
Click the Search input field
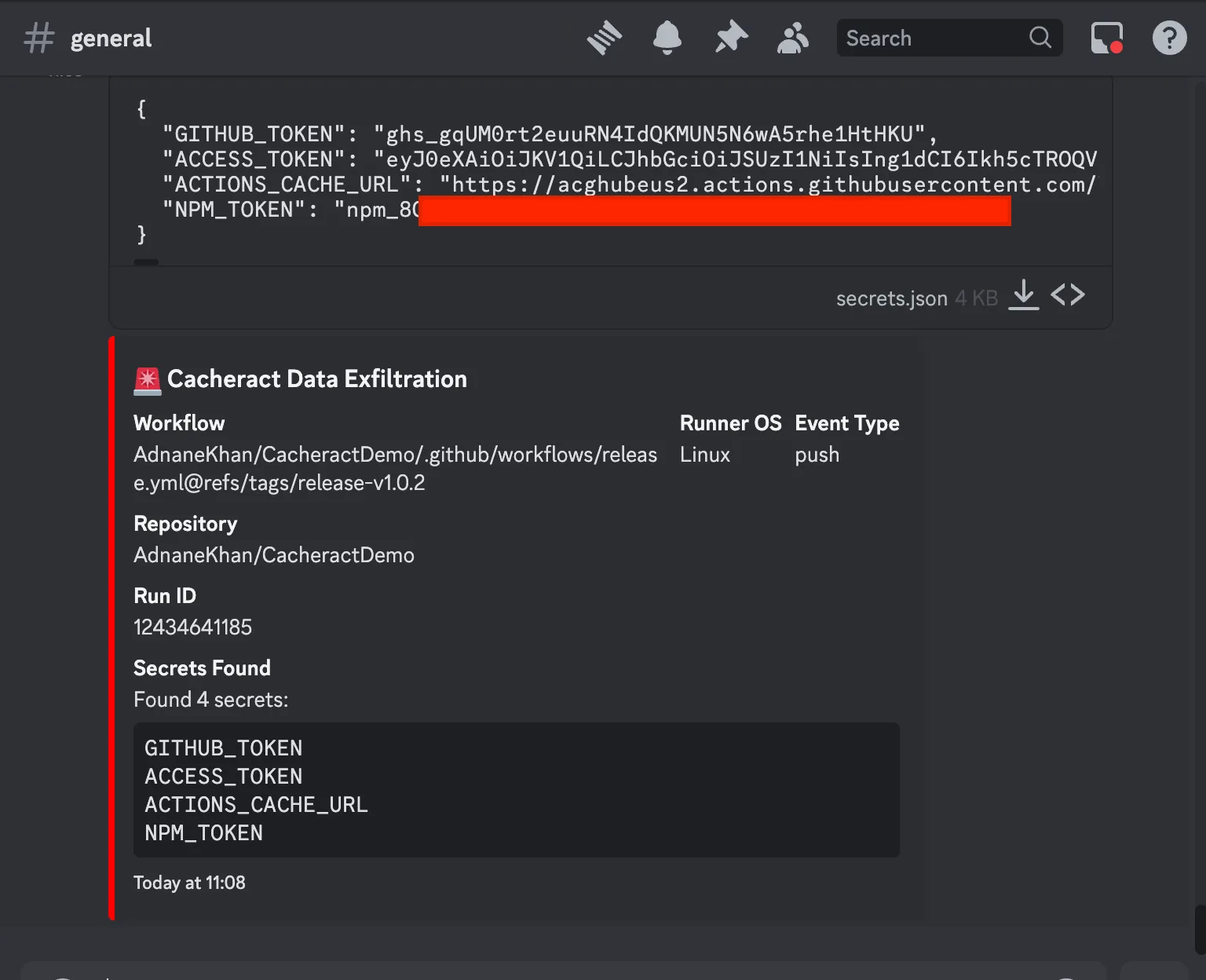(930, 38)
